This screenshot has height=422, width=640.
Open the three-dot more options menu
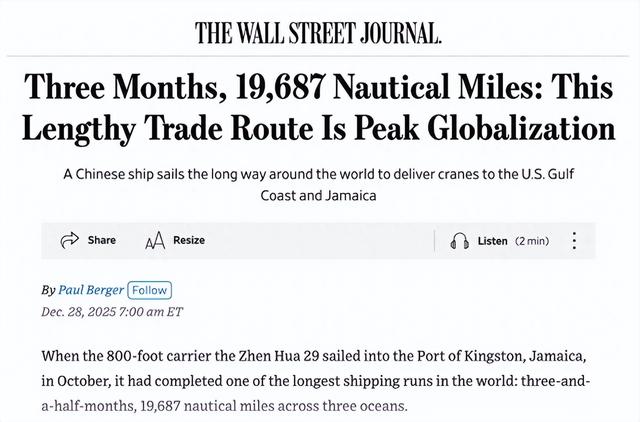coord(574,241)
